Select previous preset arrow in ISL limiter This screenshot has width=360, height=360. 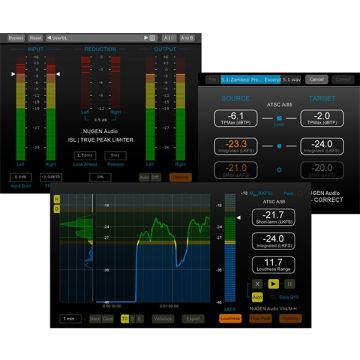click(x=49, y=38)
